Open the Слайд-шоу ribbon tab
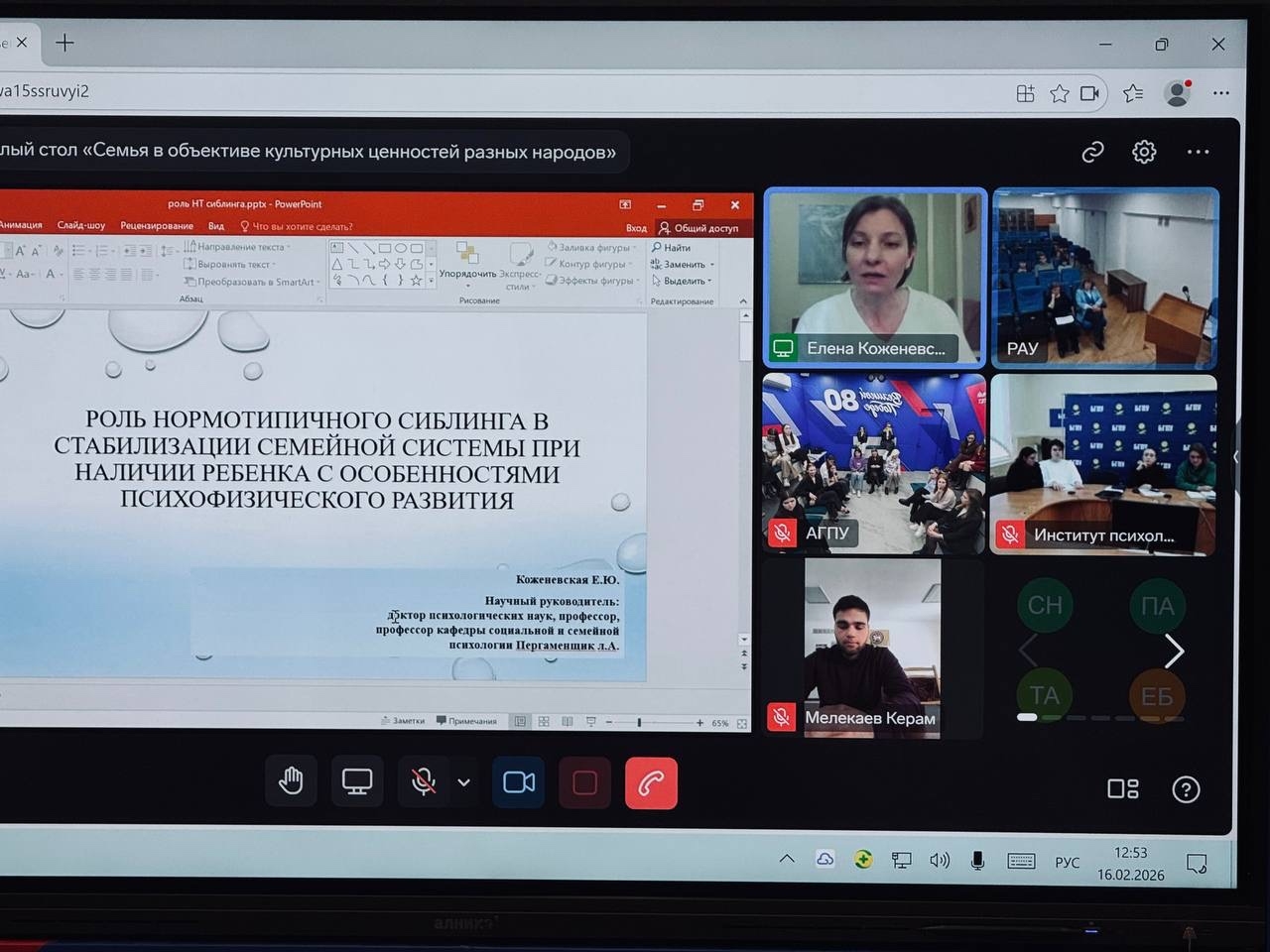 click(81, 226)
